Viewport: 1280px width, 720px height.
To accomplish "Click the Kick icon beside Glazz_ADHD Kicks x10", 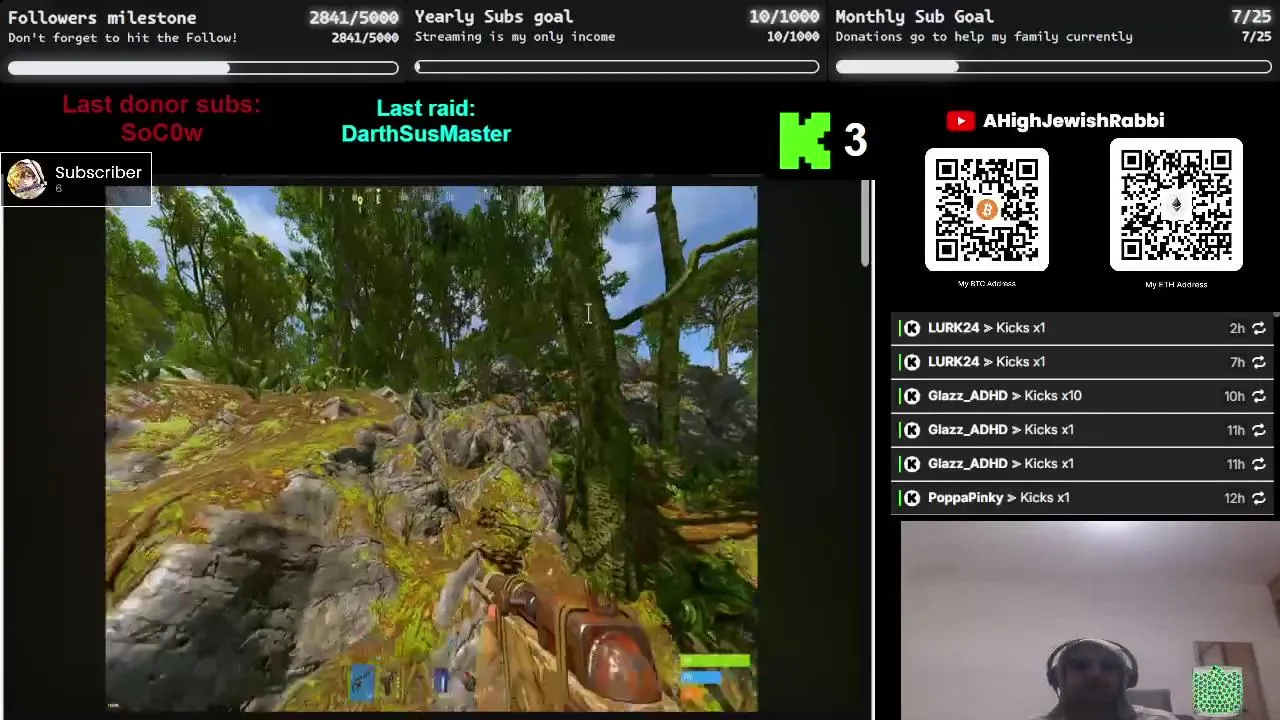I will coord(911,396).
